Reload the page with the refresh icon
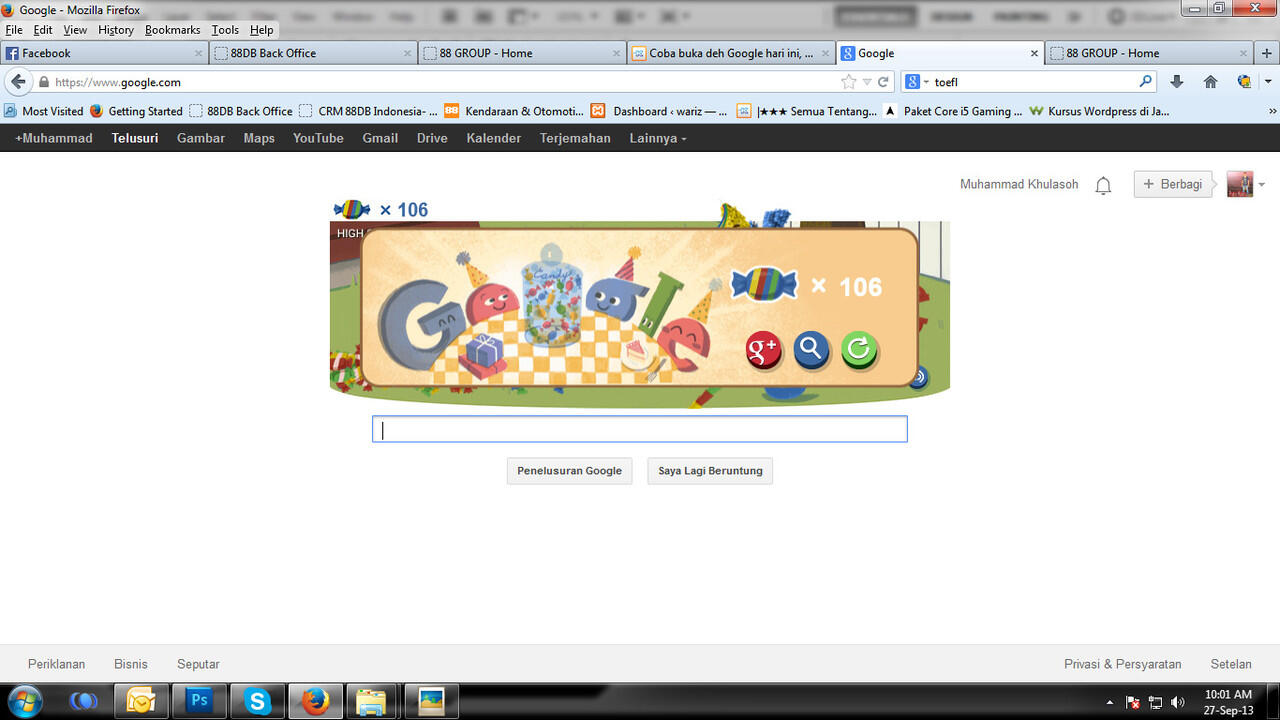This screenshot has width=1280, height=720. click(883, 82)
